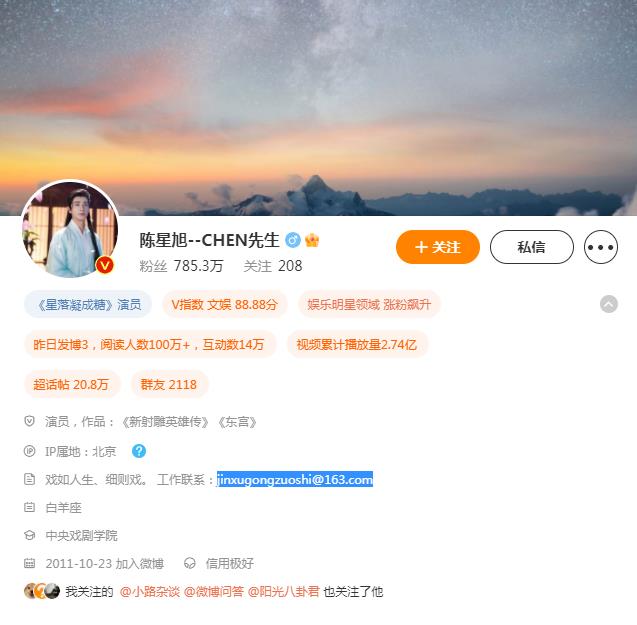
Task: Click the crown membership badge icon
Action: point(312,240)
